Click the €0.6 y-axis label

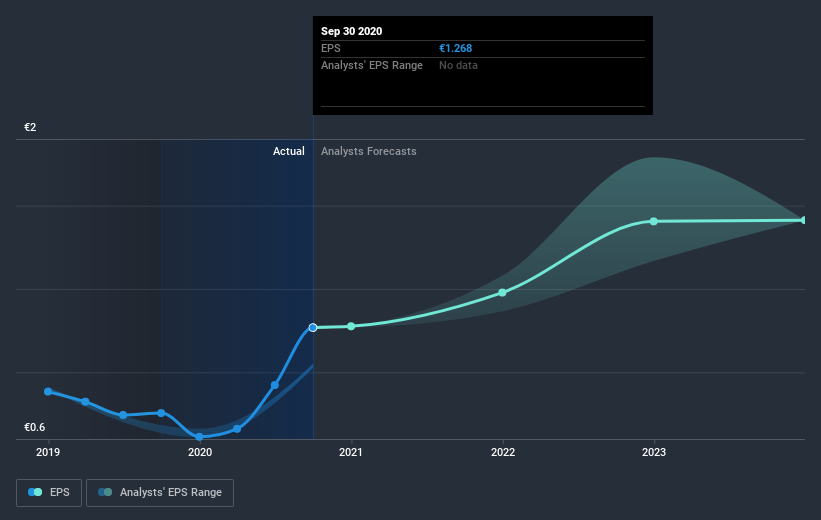[x=35, y=427]
